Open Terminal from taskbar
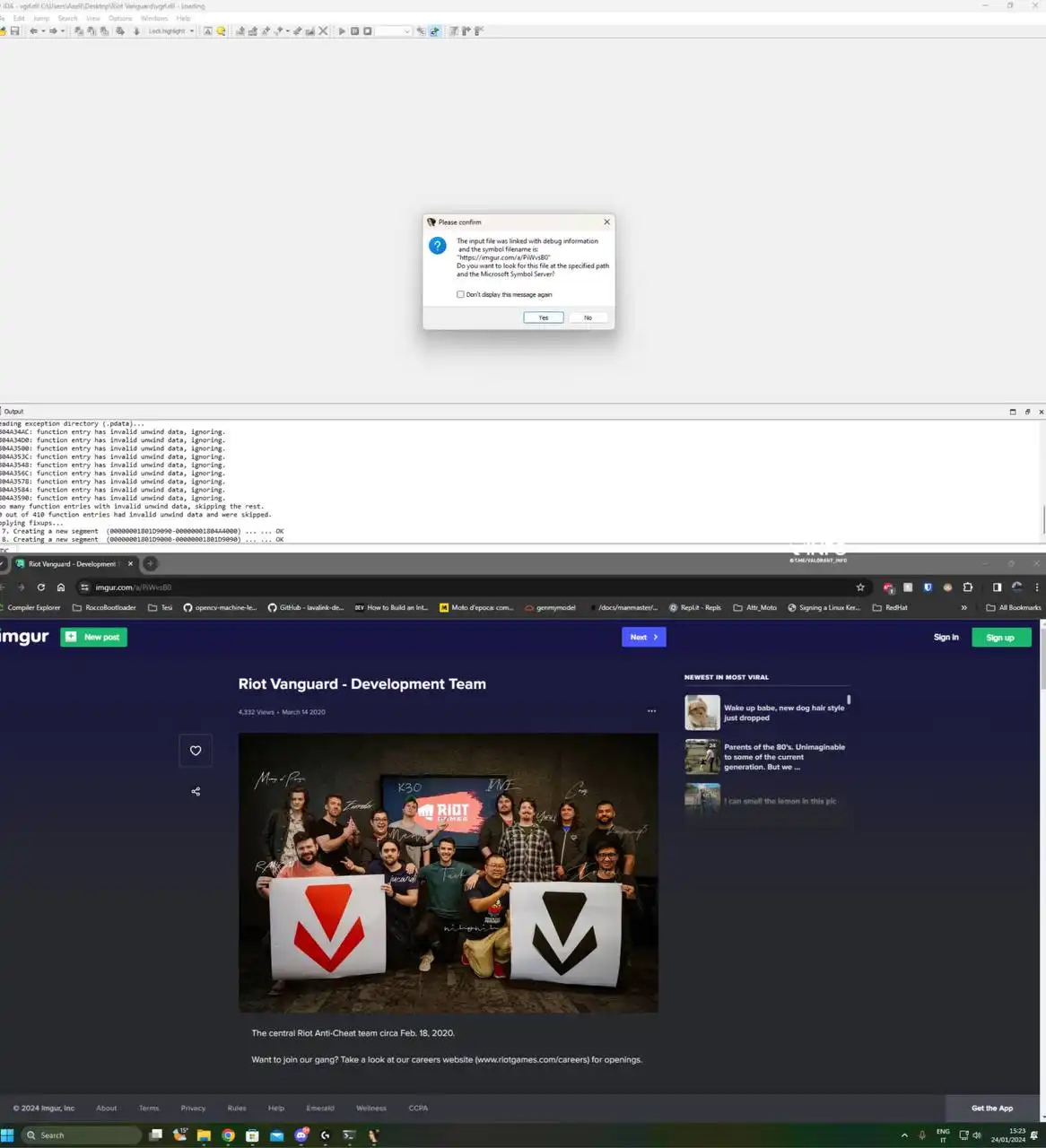Screen dimensions: 1046x1148 tap(349, 1135)
